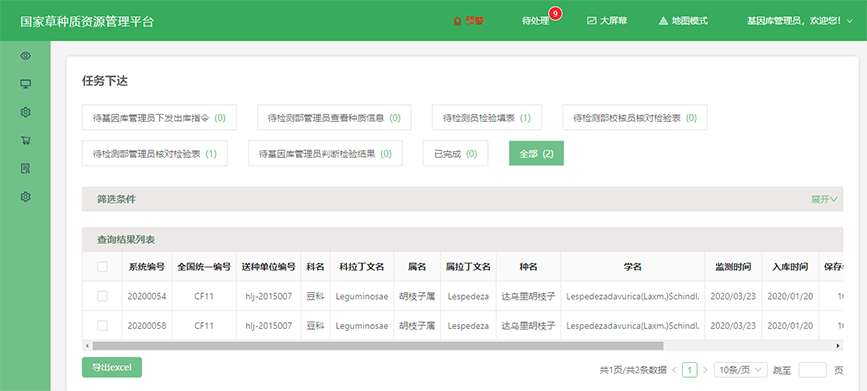The image size is (867, 391).
Task: Select 待检测部管理员核对检验表 (1) tab
Action: [x=155, y=154]
